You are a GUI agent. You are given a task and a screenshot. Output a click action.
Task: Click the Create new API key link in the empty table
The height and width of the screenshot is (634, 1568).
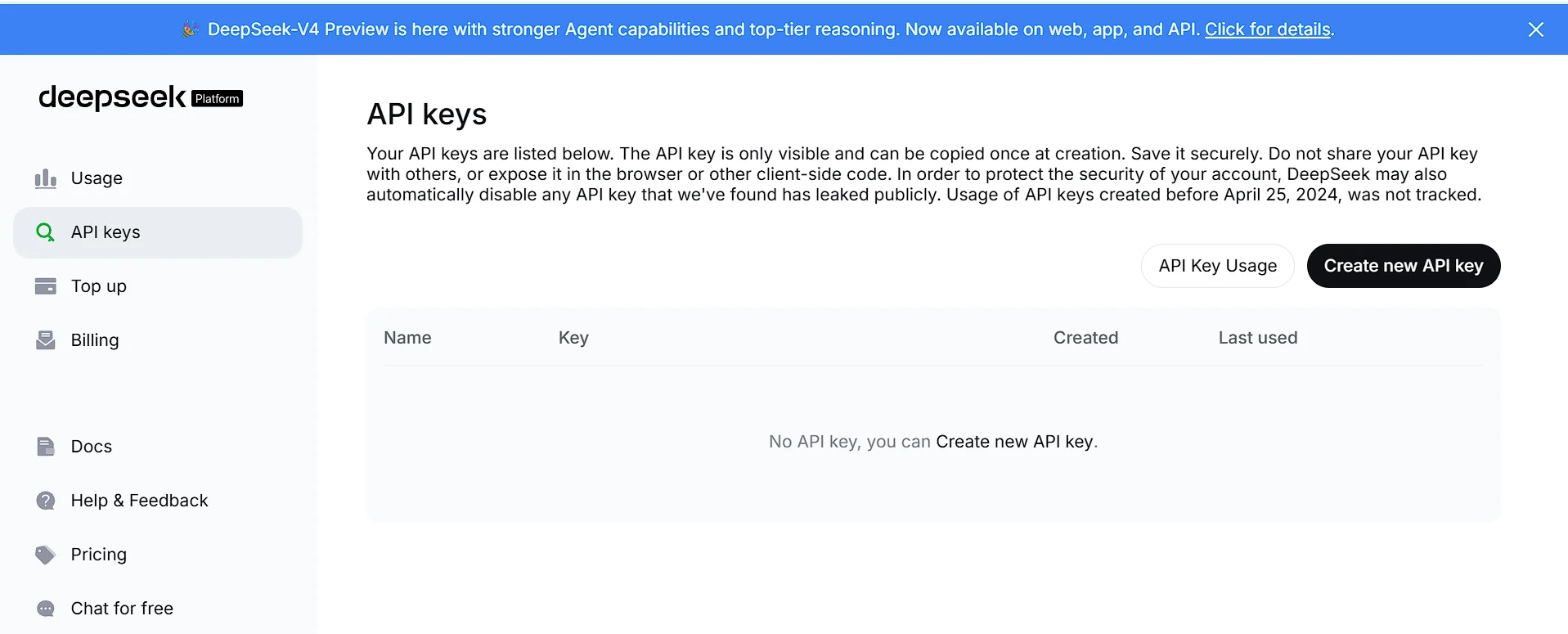click(1014, 442)
